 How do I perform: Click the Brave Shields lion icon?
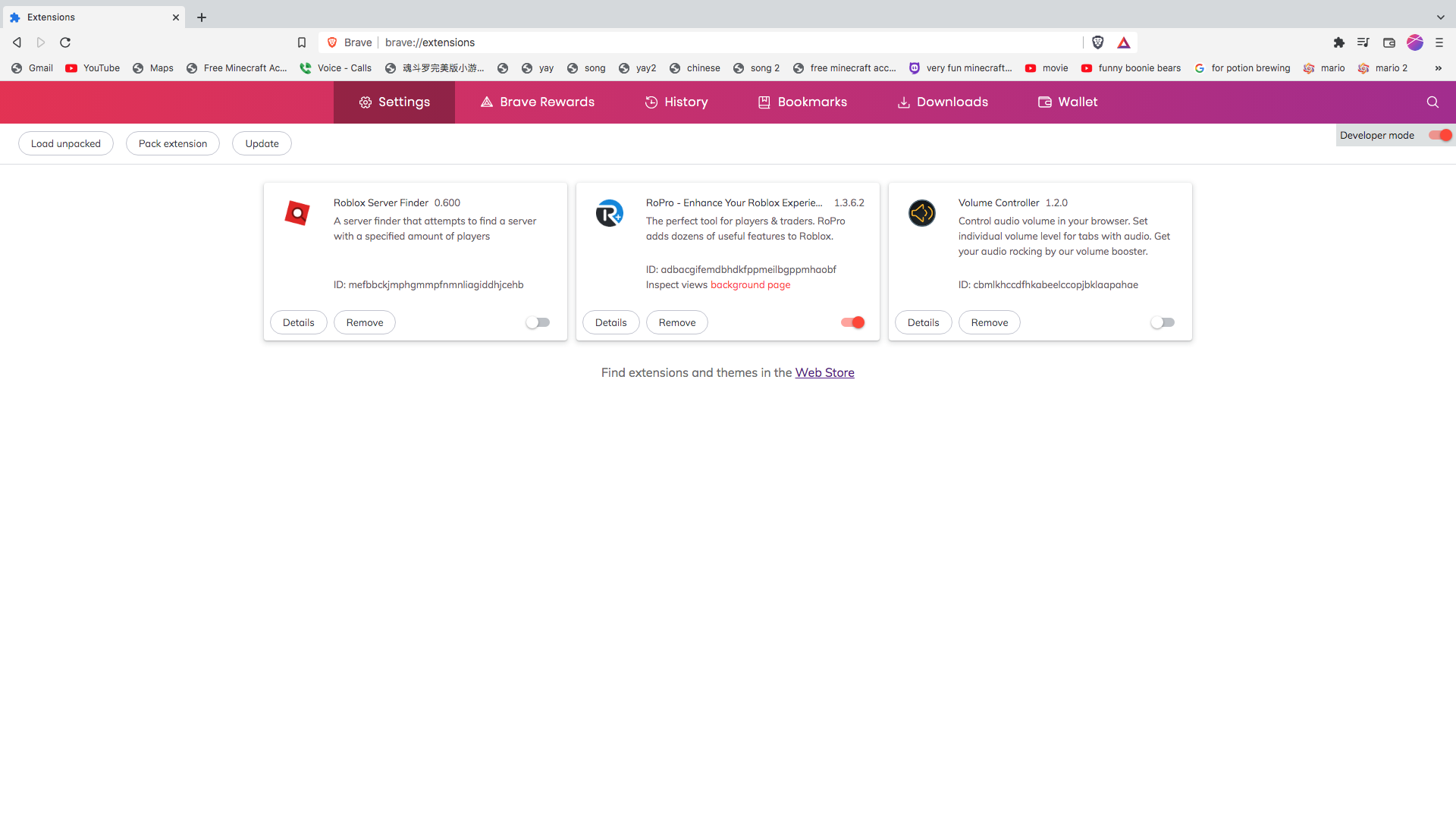click(1097, 42)
